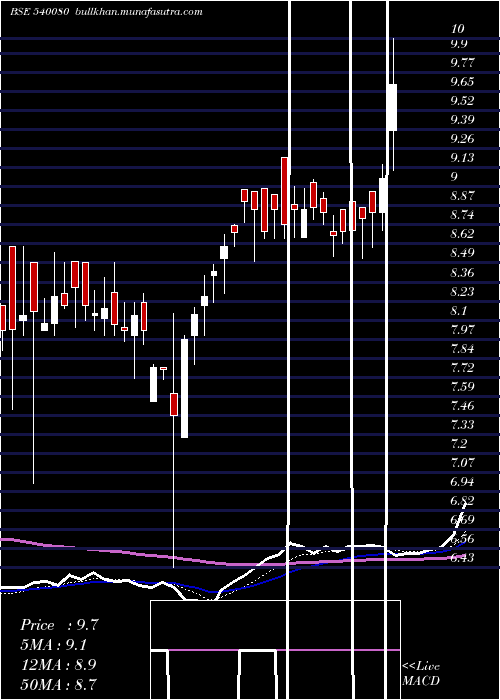Click the 7.2 price axis label

pos(459,444)
